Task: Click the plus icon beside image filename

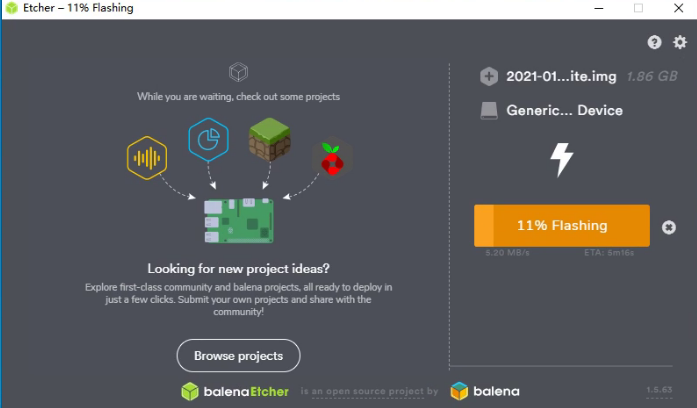Action: (489, 76)
